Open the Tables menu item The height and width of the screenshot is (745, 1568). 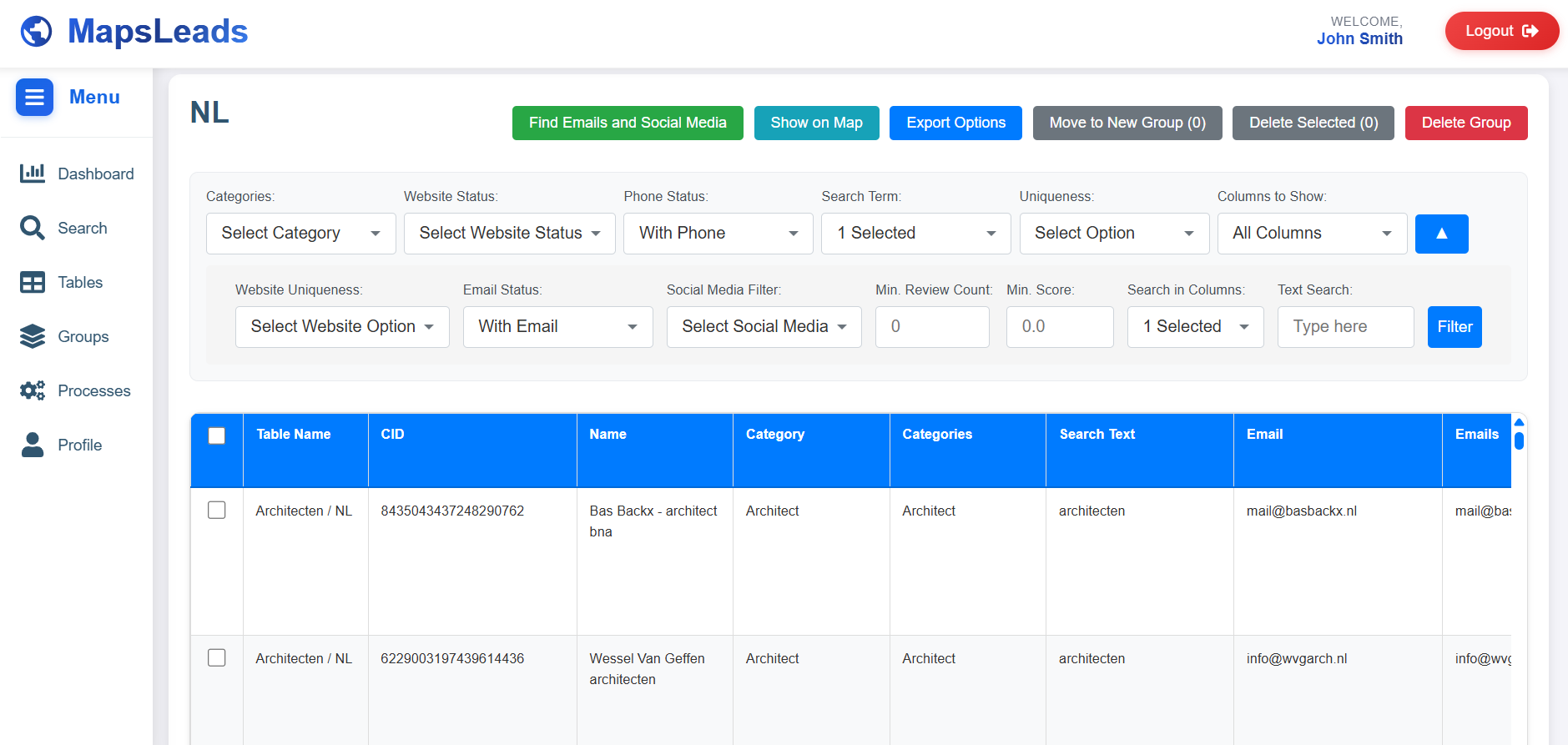coord(77,282)
